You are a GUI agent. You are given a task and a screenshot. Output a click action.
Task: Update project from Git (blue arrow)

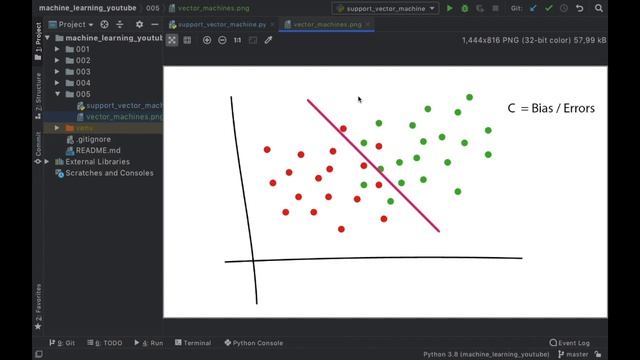[x=533, y=8]
